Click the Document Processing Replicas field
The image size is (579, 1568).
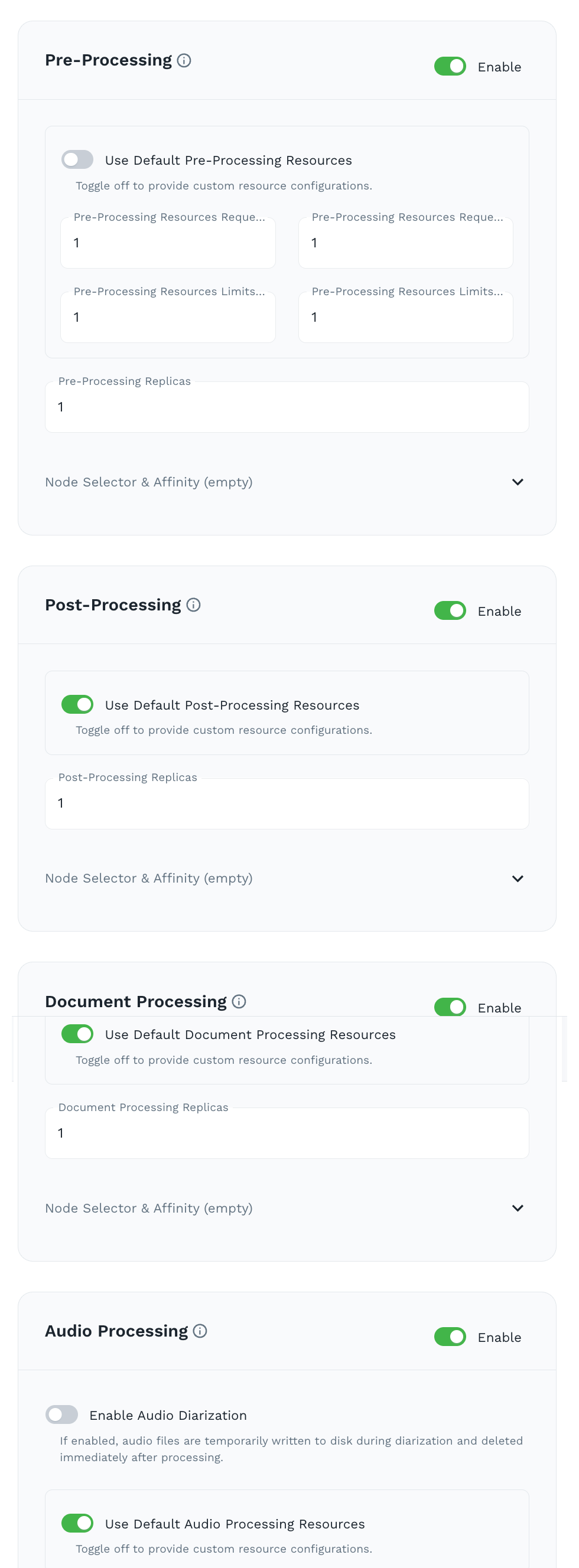287,1133
